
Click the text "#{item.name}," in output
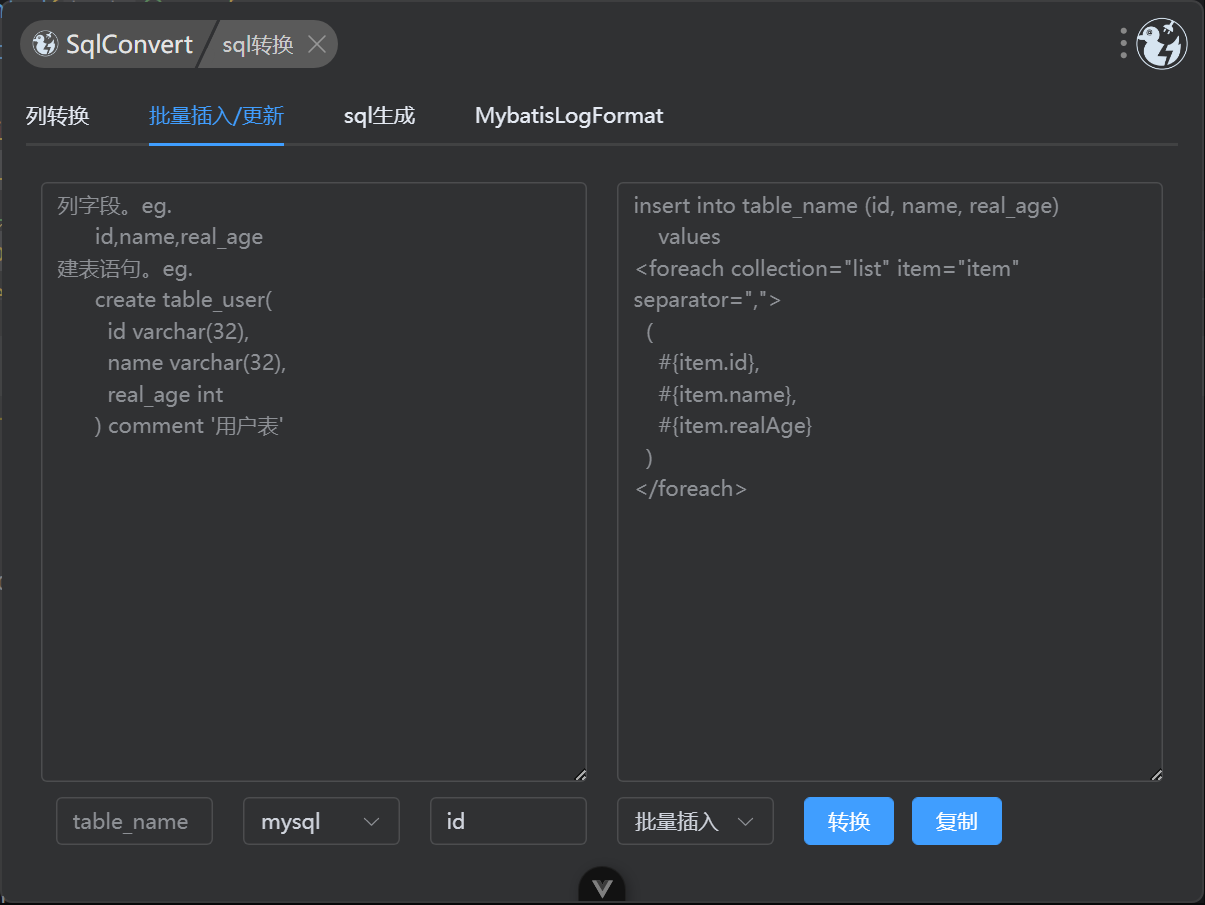click(x=728, y=394)
